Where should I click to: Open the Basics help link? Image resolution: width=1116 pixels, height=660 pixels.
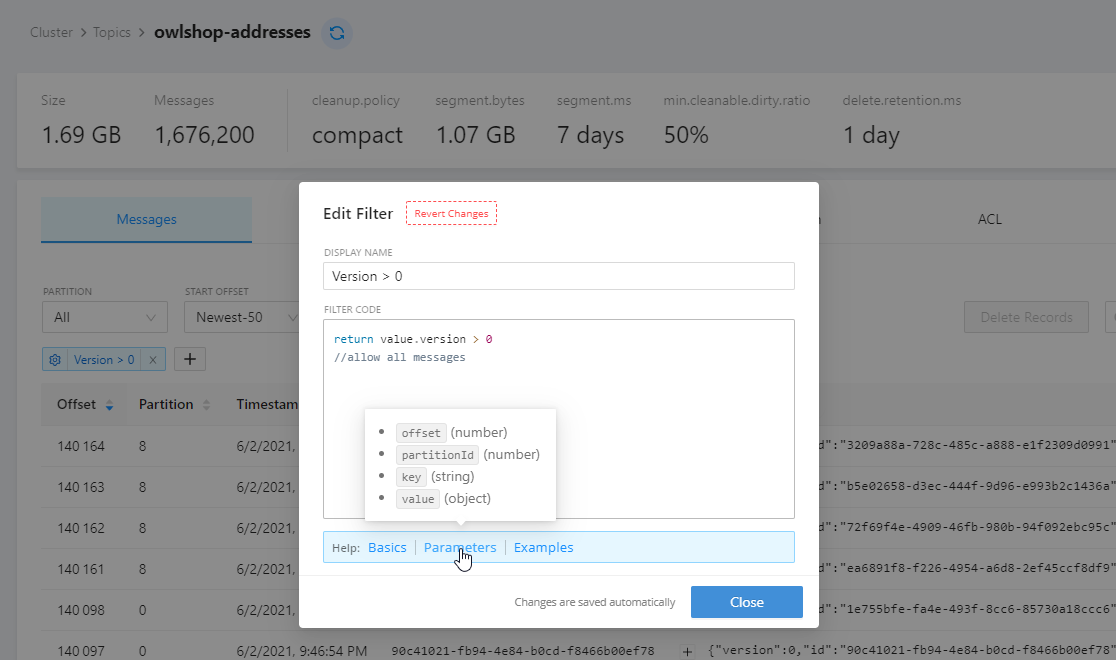point(387,547)
